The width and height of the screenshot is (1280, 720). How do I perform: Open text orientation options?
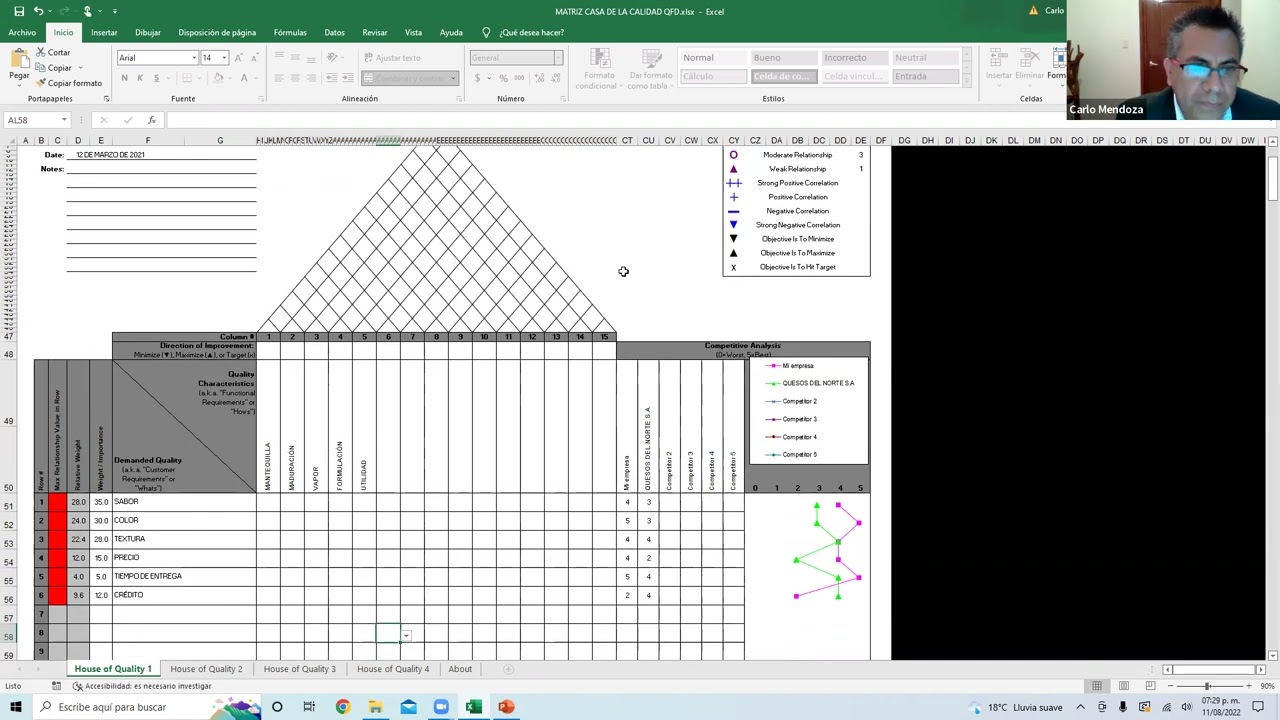click(x=333, y=58)
